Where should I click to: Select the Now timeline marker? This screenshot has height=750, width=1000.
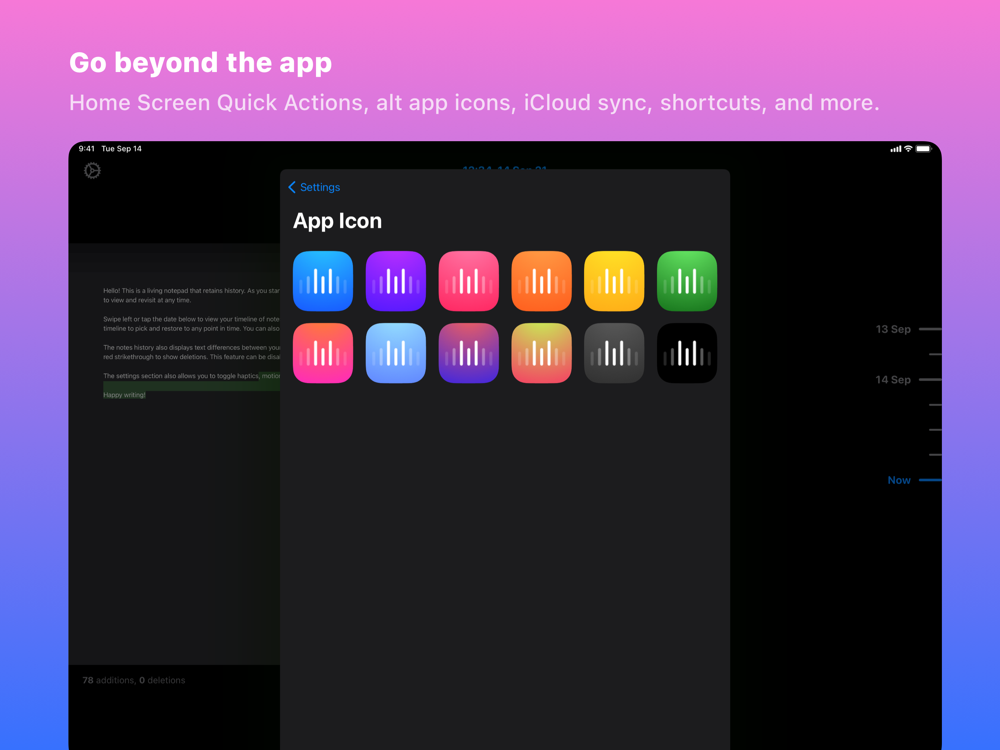coord(899,480)
